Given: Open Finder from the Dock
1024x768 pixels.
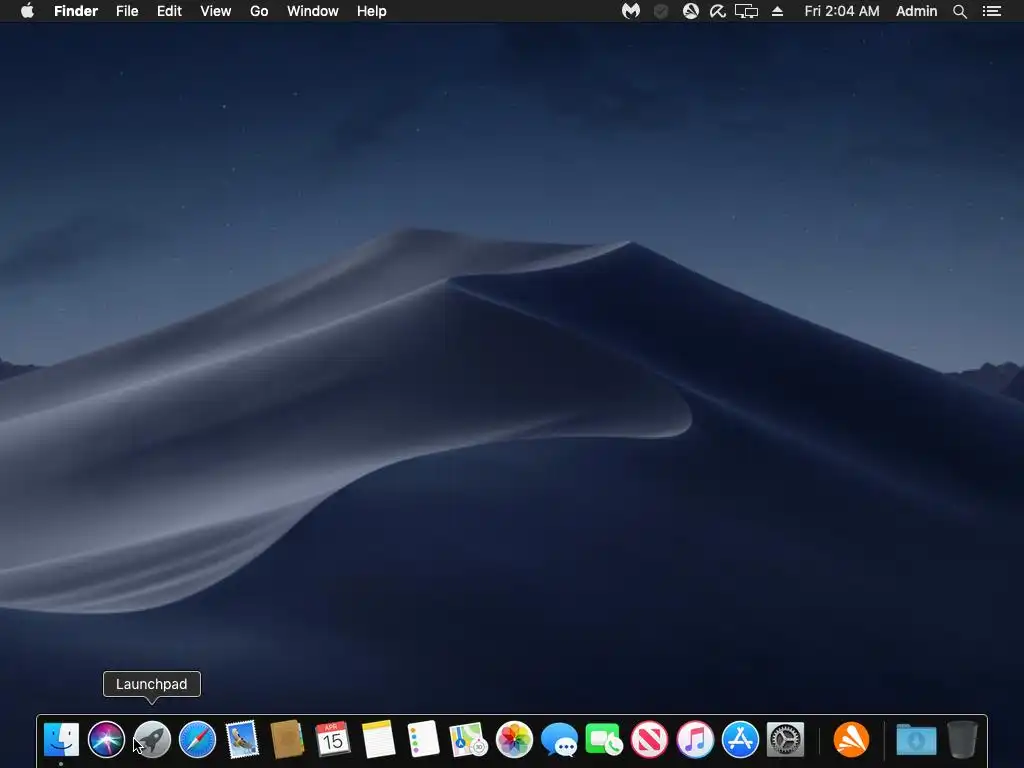Looking at the screenshot, I should pos(61,740).
